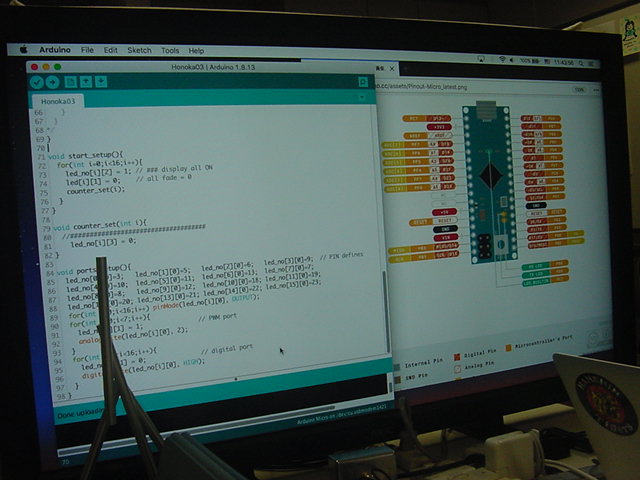Screen dimensions: 640x480
Task: Open the tab options dropdown arrow
Action: 362,97
